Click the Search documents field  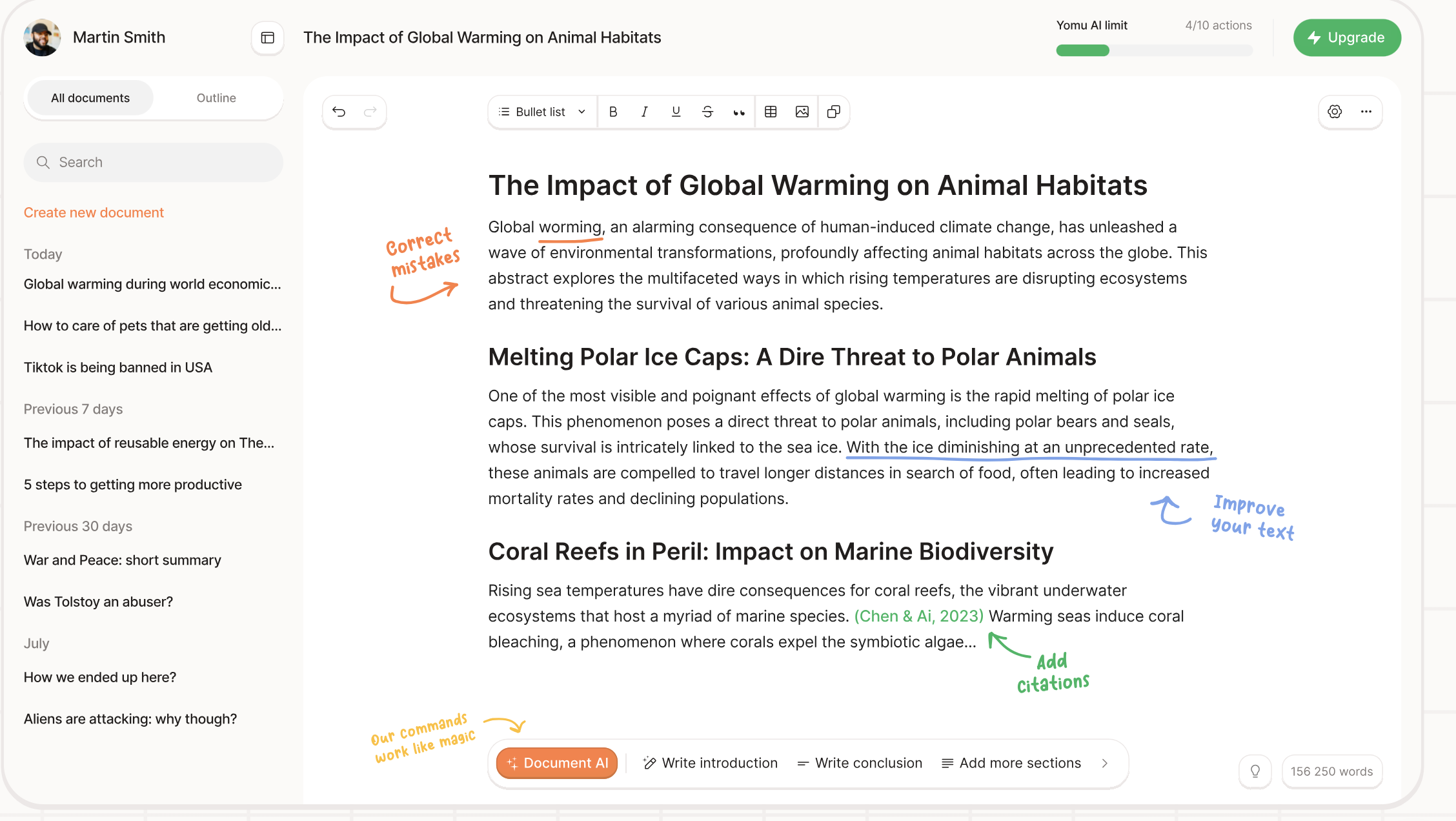pos(154,162)
